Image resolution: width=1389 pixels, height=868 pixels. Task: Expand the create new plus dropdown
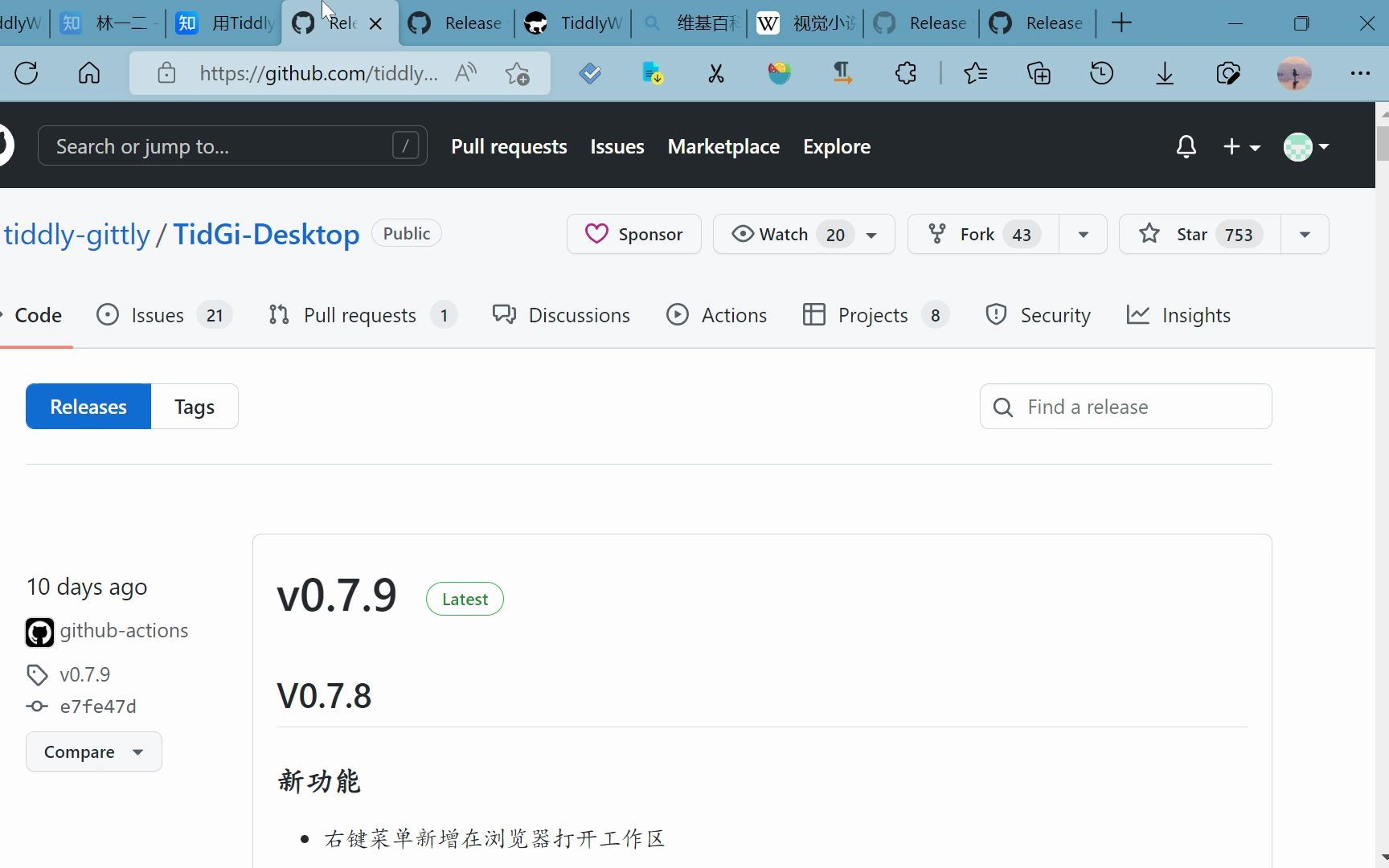(x=1241, y=146)
